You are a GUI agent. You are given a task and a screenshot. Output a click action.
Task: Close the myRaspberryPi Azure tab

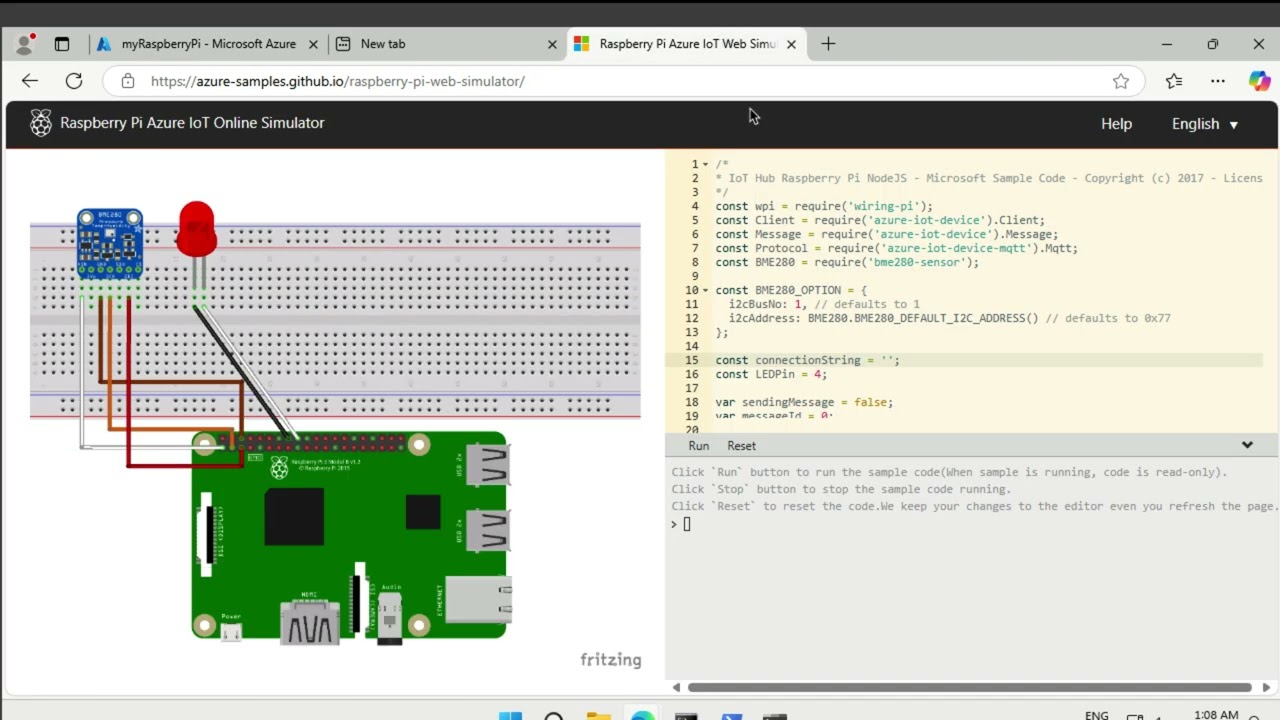pyautogui.click(x=313, y=44)
